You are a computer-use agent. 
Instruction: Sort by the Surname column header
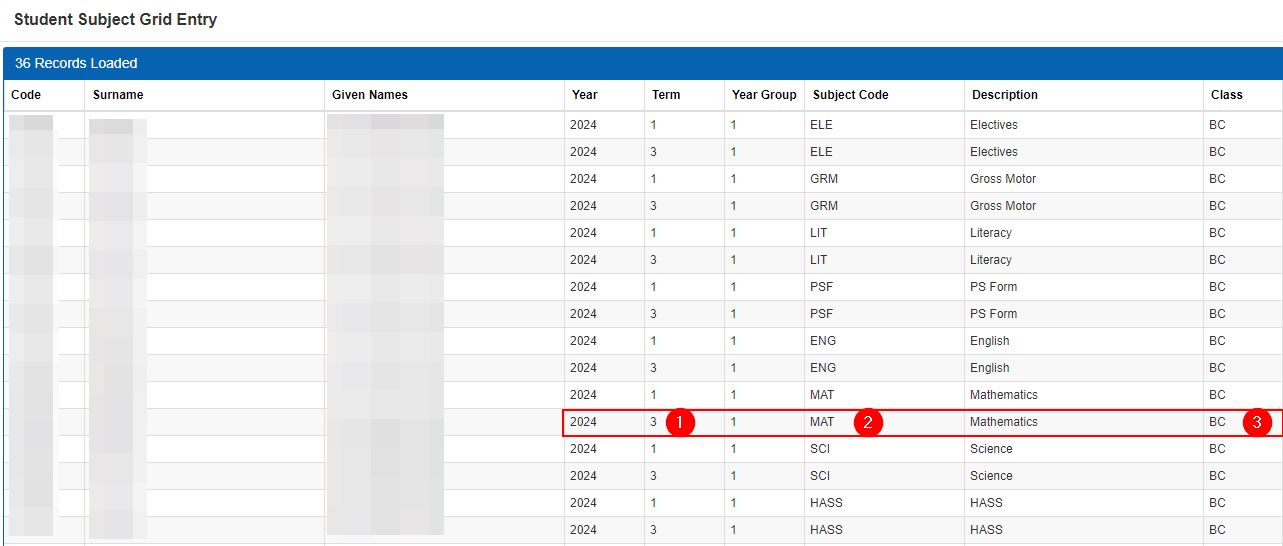coord(118,95)
